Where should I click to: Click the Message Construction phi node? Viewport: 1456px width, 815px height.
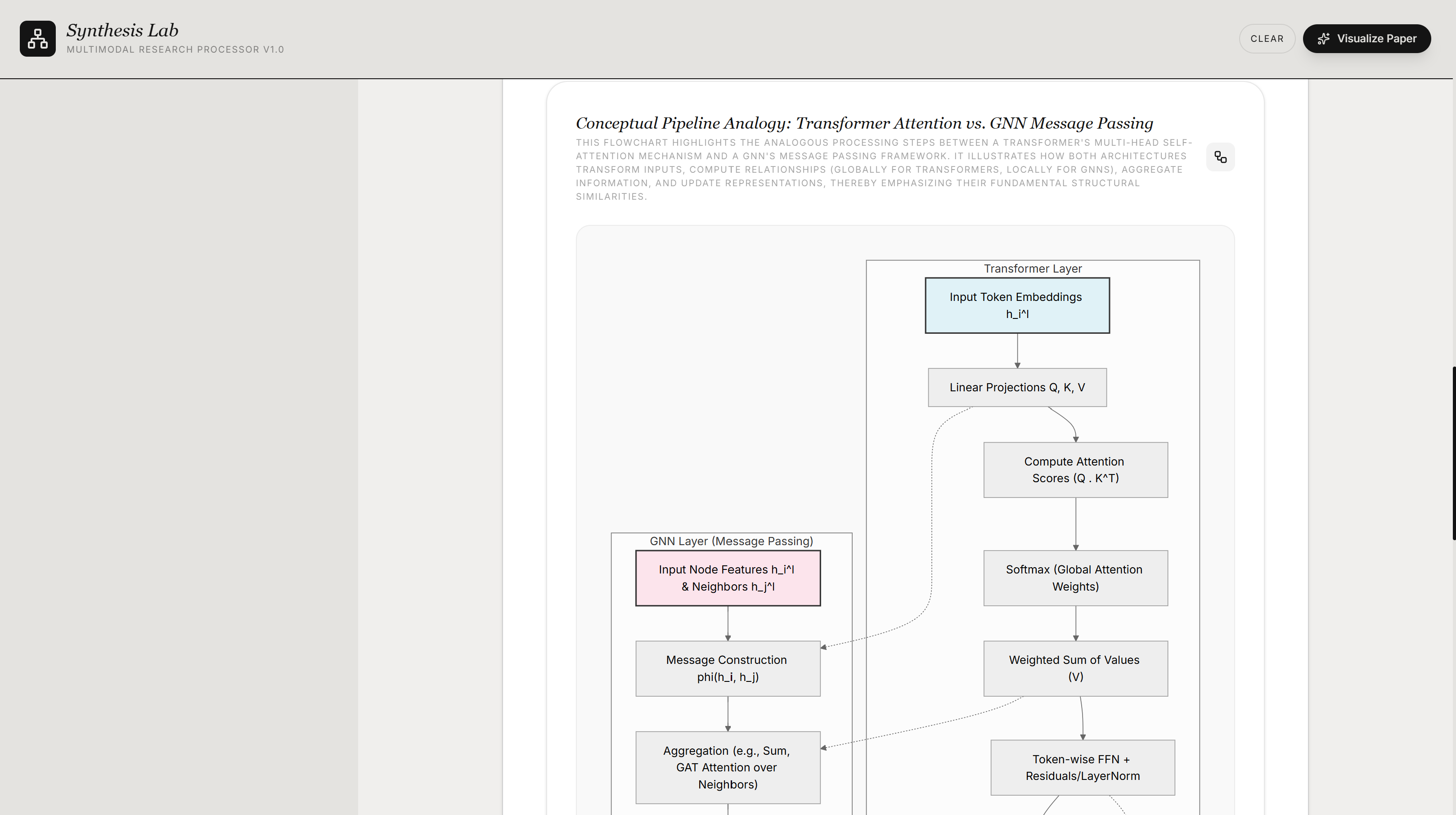pos(728,668)
